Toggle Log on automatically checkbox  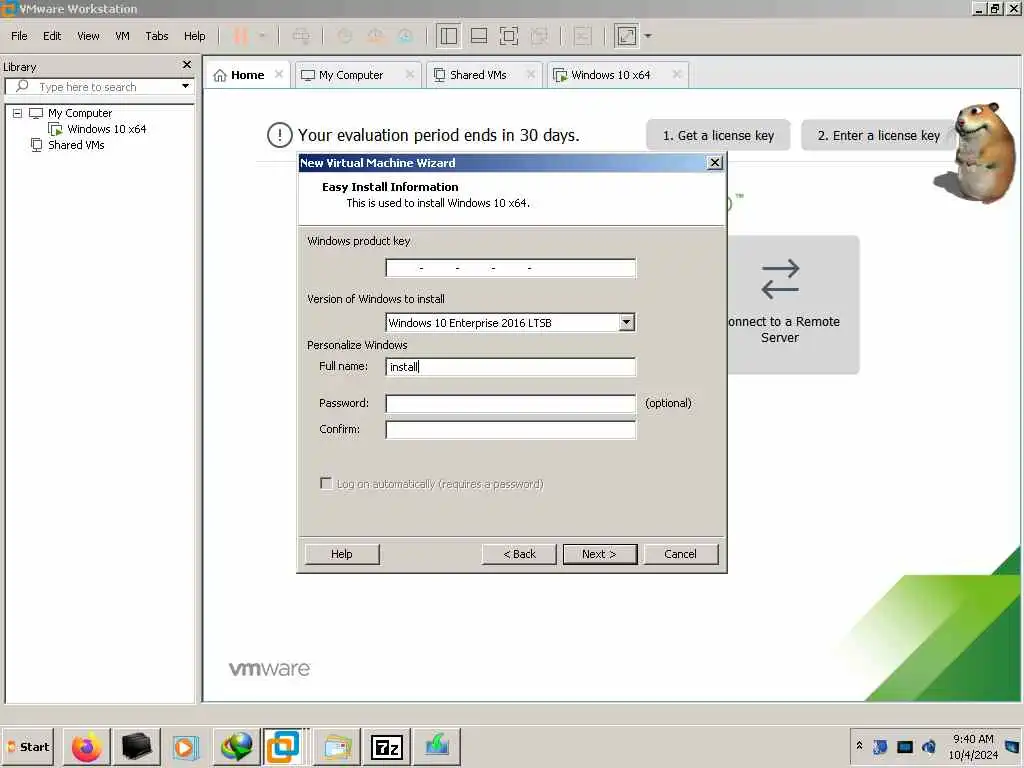(326, 483)
